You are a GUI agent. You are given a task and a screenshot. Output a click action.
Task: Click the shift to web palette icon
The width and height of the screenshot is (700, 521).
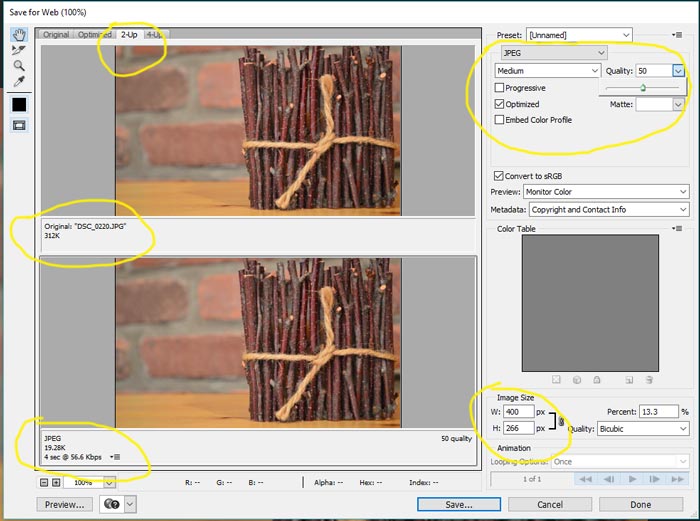click(577, 379)
